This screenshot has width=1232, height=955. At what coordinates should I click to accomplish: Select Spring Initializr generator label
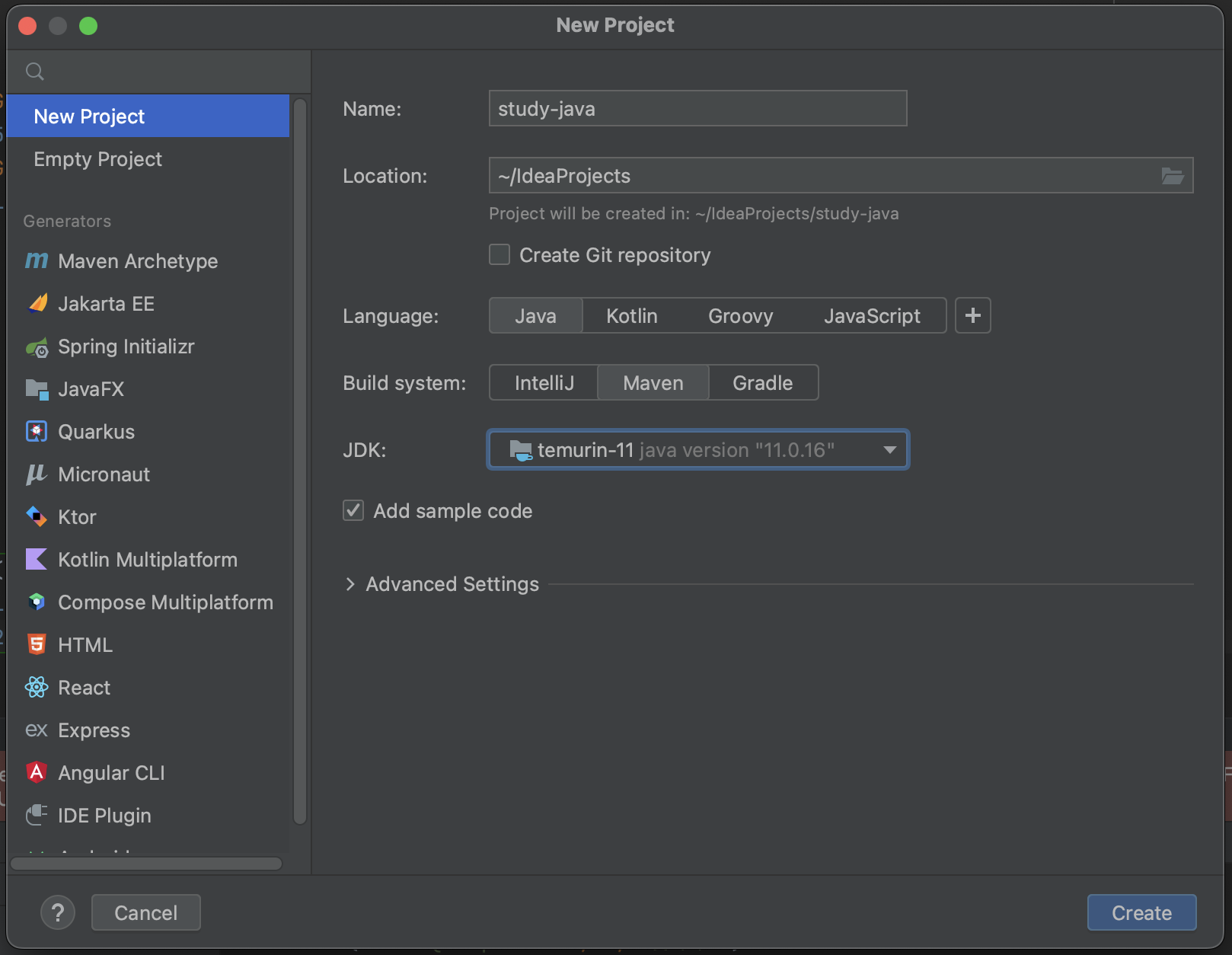(126, 347)
